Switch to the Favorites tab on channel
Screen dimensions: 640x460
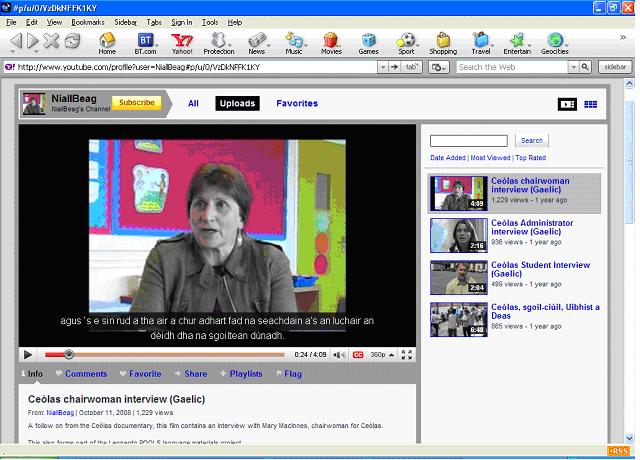pos(297,103)
